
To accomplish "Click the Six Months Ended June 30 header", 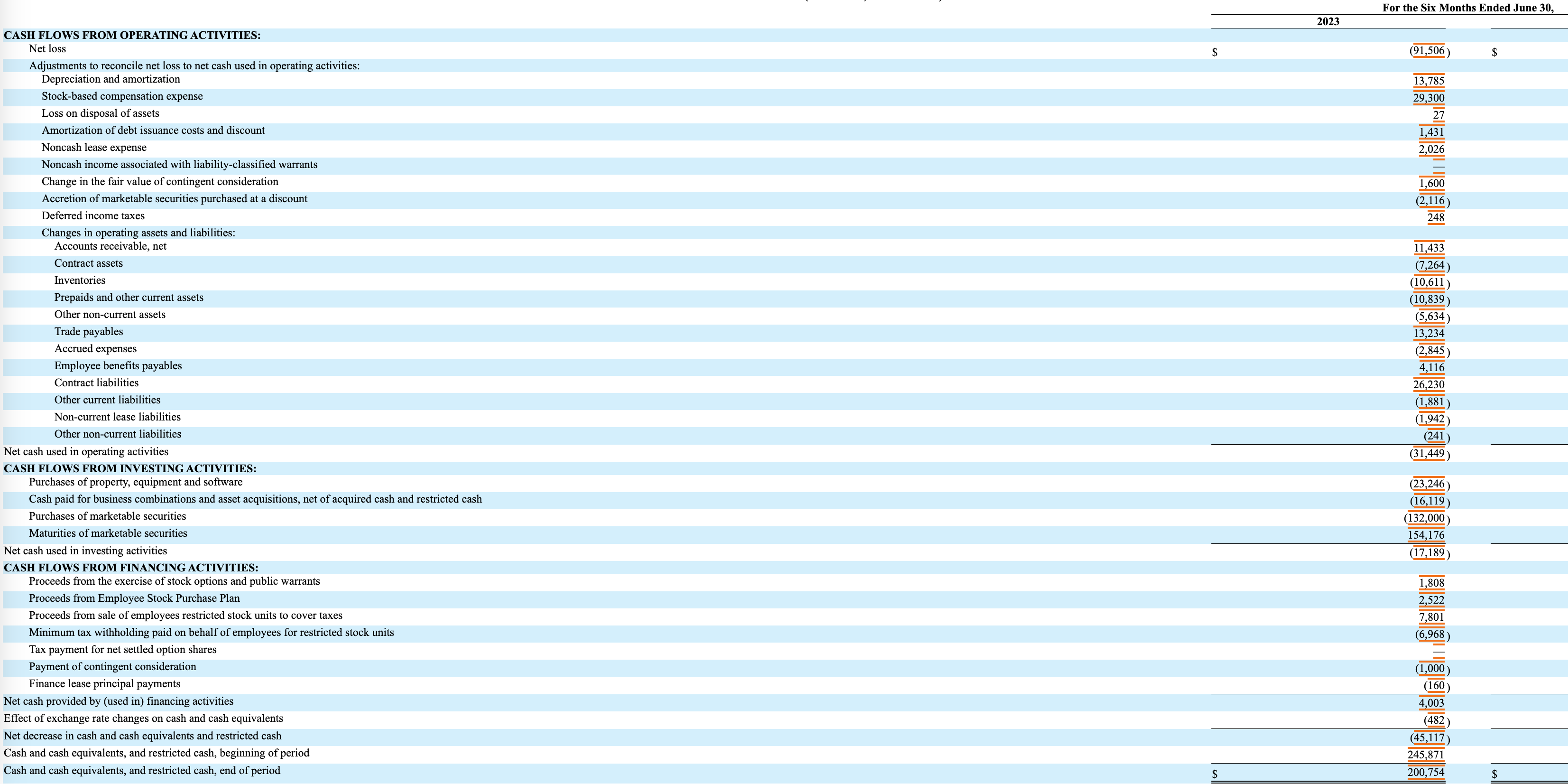I will (1467, 8).
